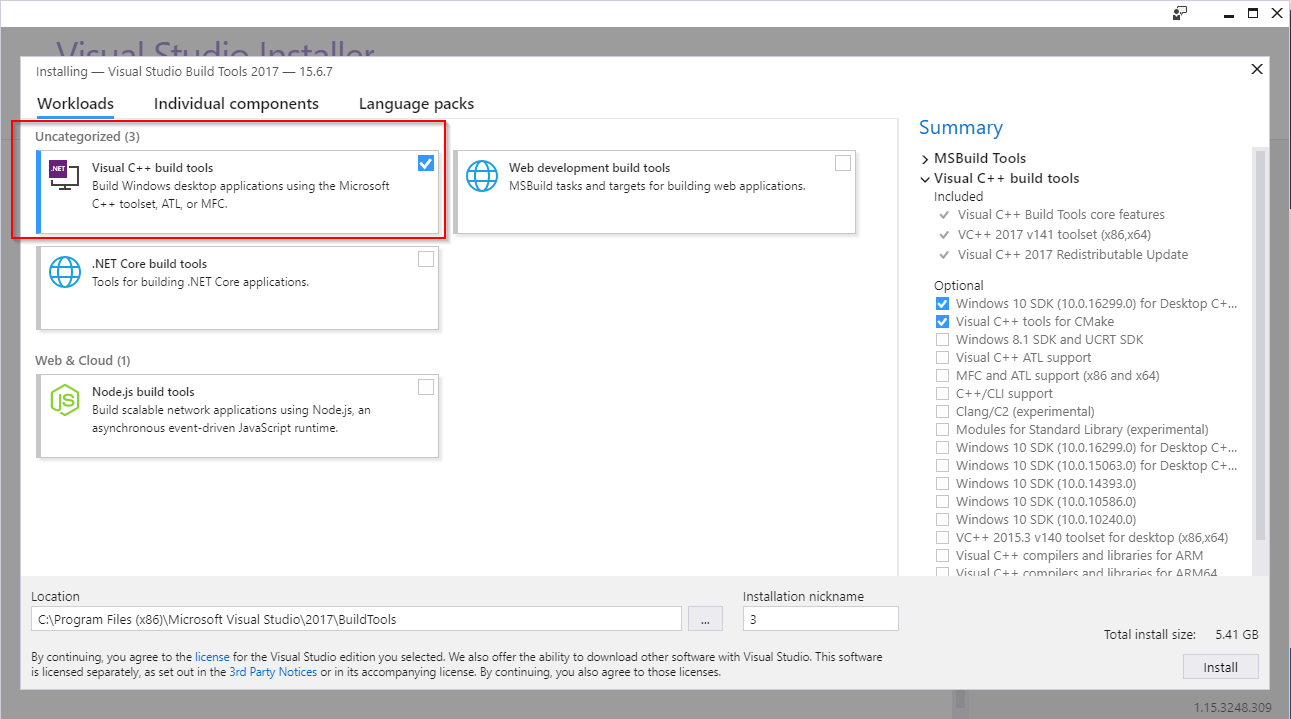This screenshot has width=1291, height=719.
Task: Check Visual C++ compilers and libraries for ARM
Action: pos(942,555)
